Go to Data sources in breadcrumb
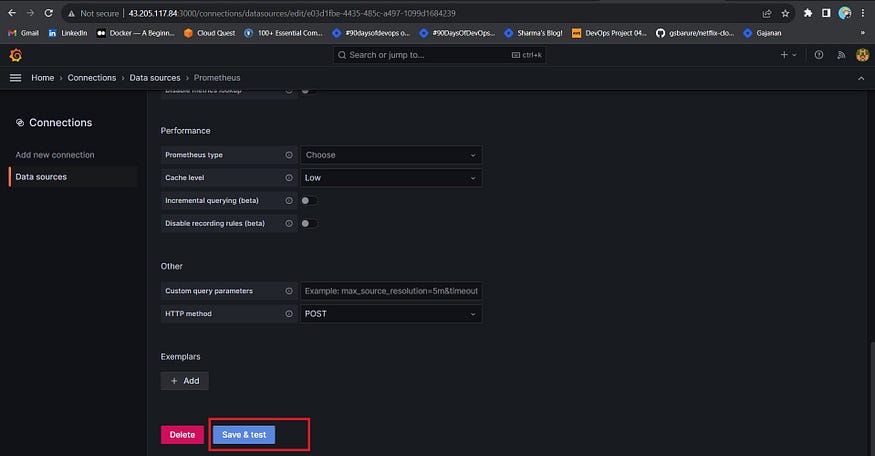This screenshot has height=456, width=875. (x=155, y=78)
